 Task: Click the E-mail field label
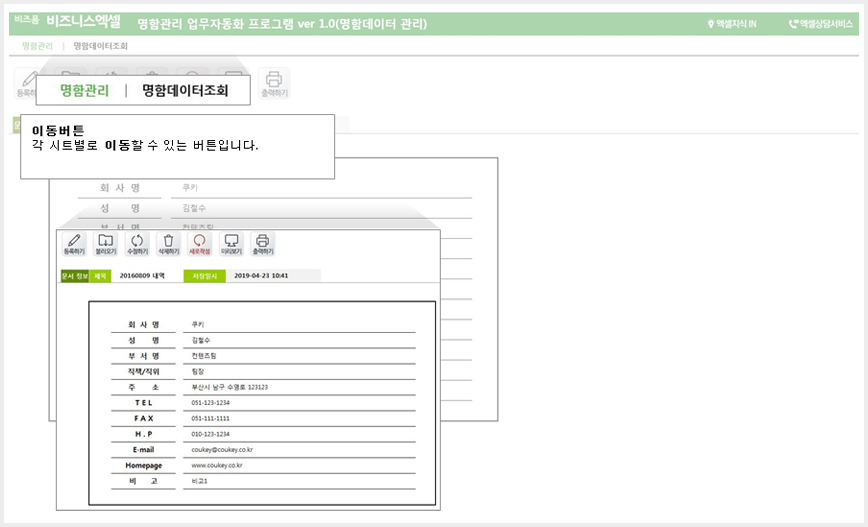click(143, 450)
